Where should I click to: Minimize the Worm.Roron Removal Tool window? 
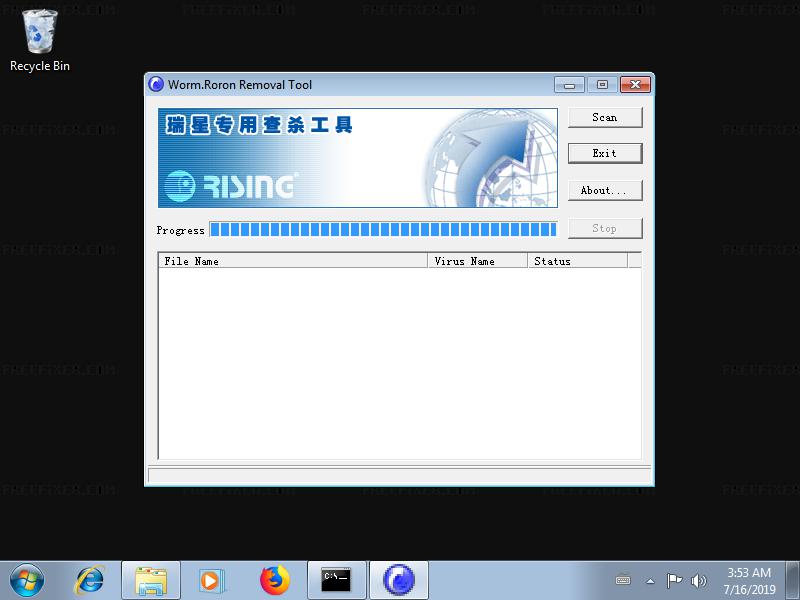pos(569,85)
